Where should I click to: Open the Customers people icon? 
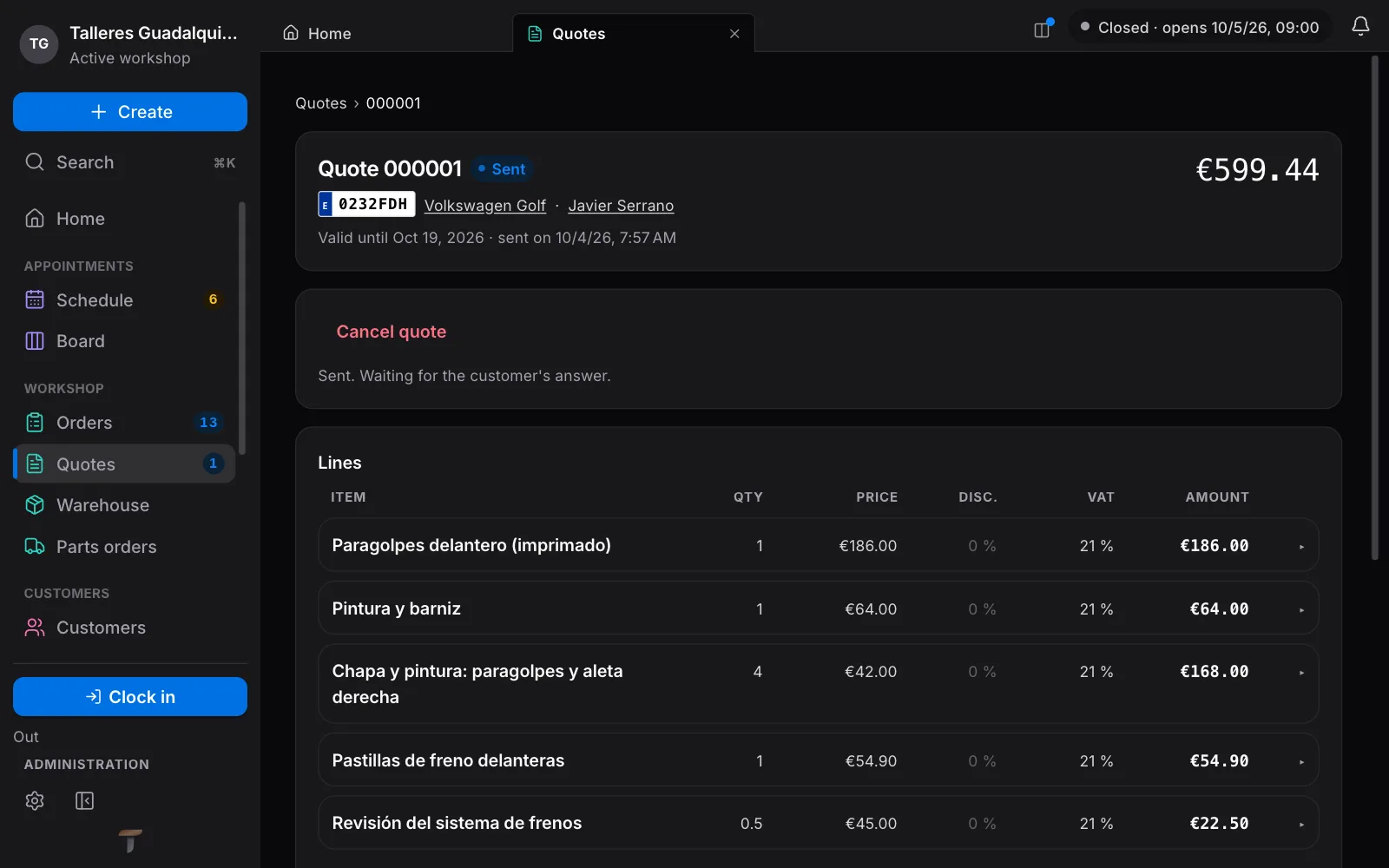pyautogui.click(x=35, y=628)
